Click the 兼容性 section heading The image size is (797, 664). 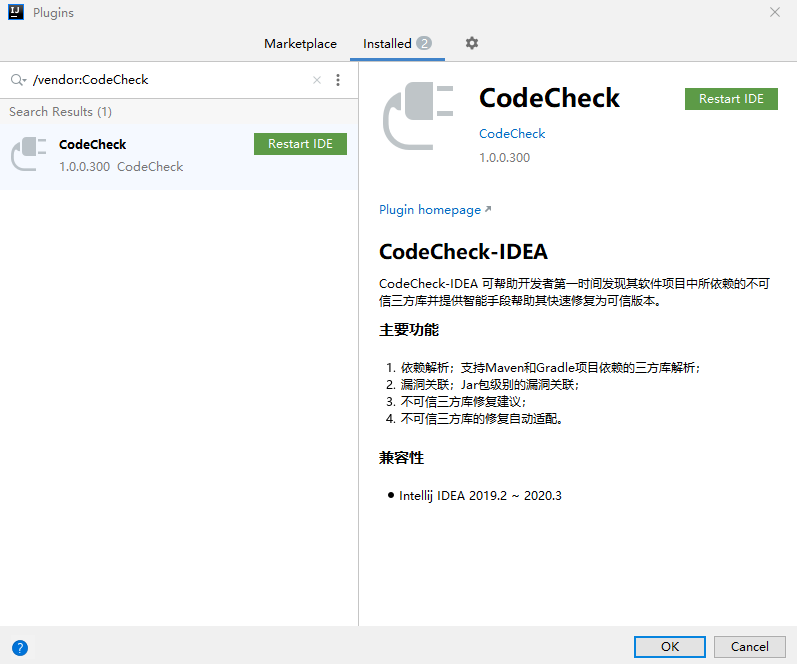[401, 458]
